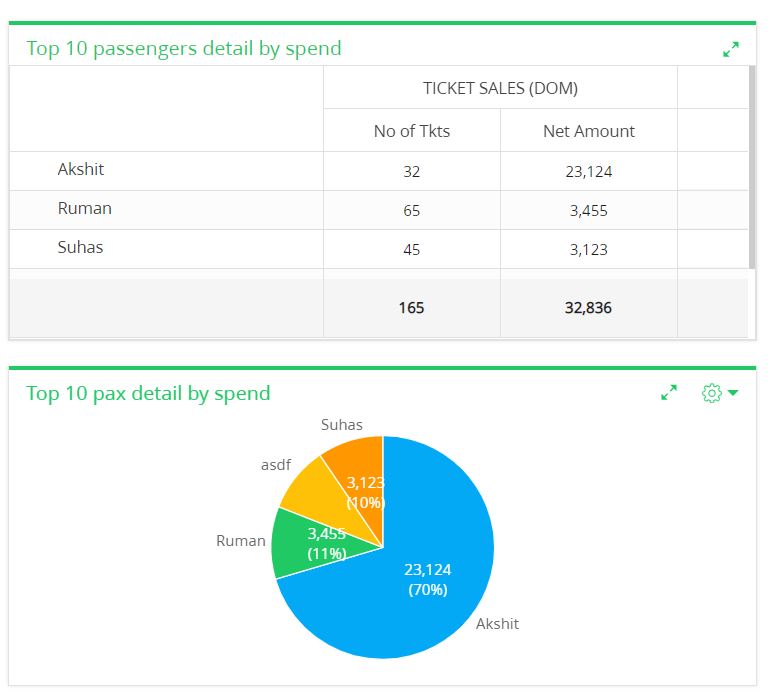The image size is (769, 700).
Task: Click the Akshit label beside the pie chart
Action: tap(497, 623)
